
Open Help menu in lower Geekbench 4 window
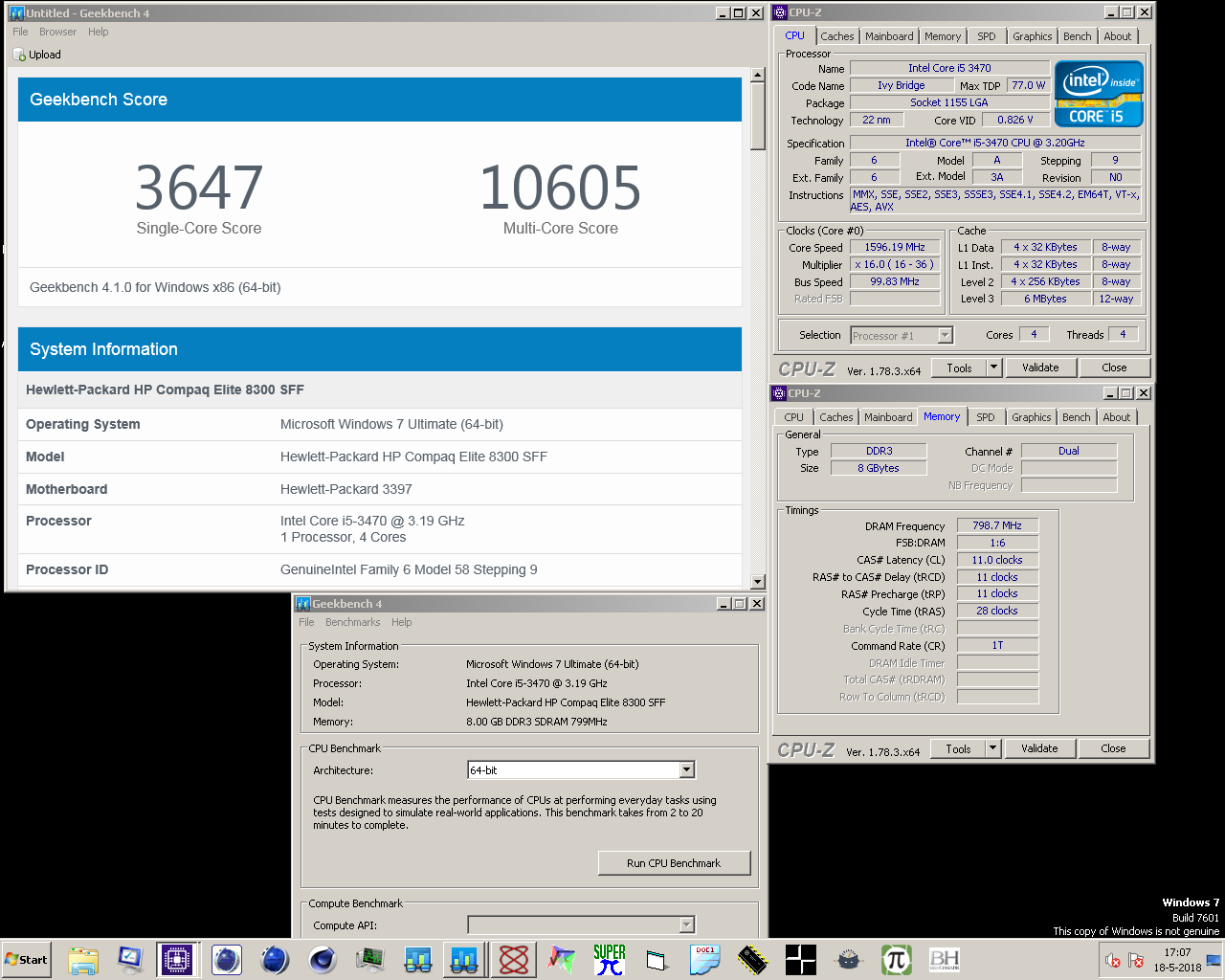click(x=401, y=622)
